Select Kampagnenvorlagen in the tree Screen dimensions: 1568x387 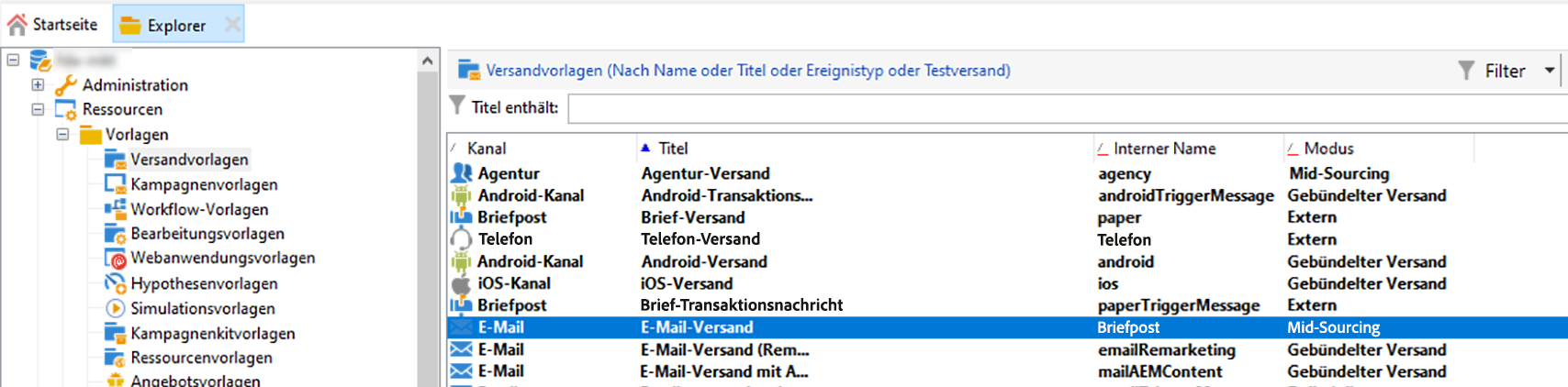point(203,184)
